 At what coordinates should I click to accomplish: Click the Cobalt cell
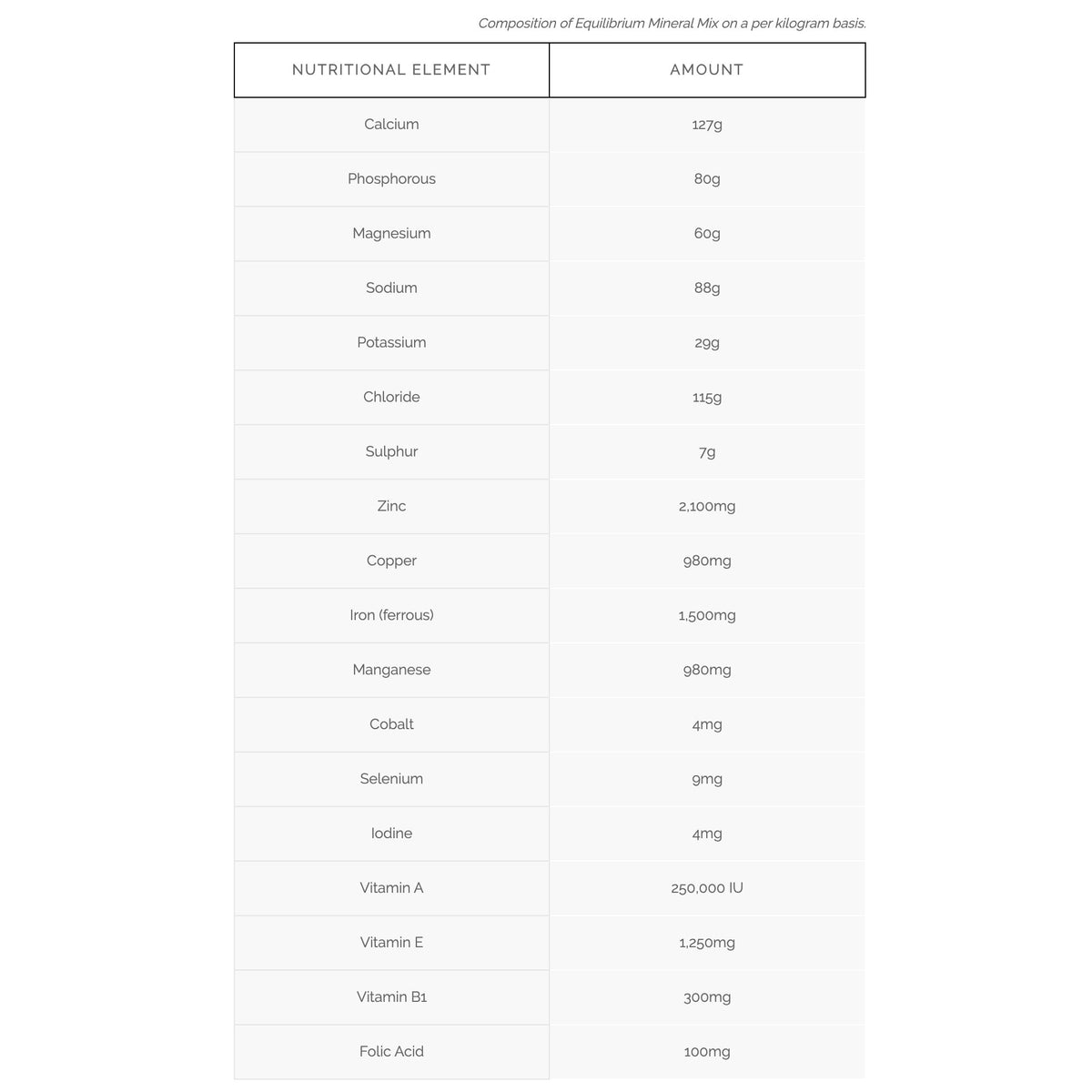tap(391, 725)
